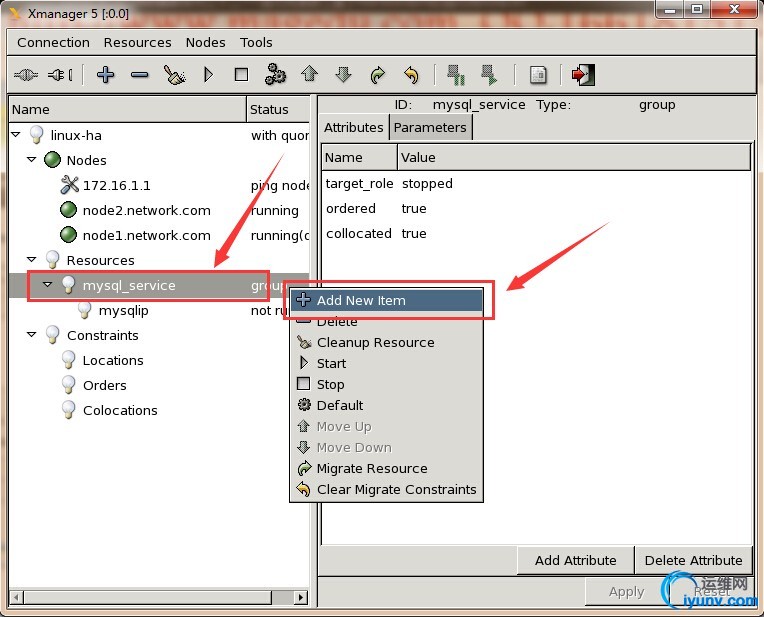Image resolution: width=764 pixels, height=617 pixels.
Task: Open the Nodes menu
Action: (x=206, y=42)
